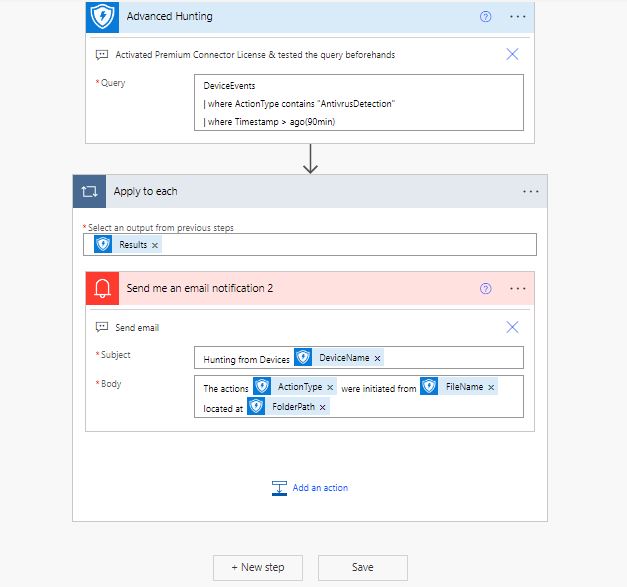Click the New step button

point(258,567)
